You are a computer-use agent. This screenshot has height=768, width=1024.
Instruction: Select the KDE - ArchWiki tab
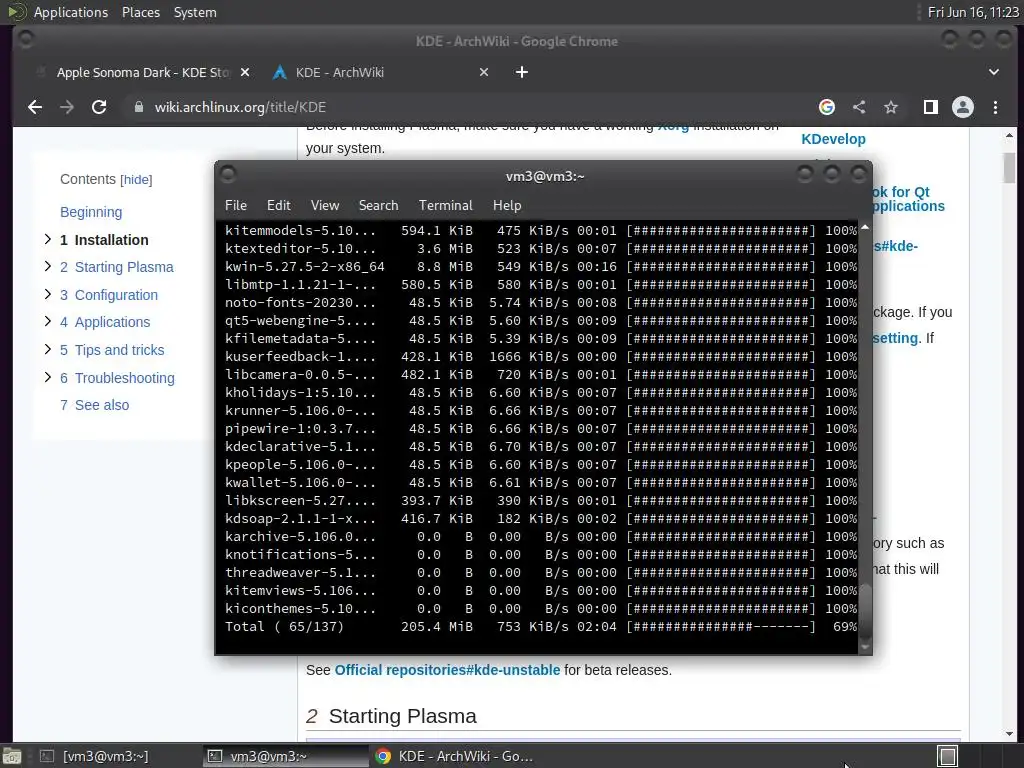coord(381,72)
